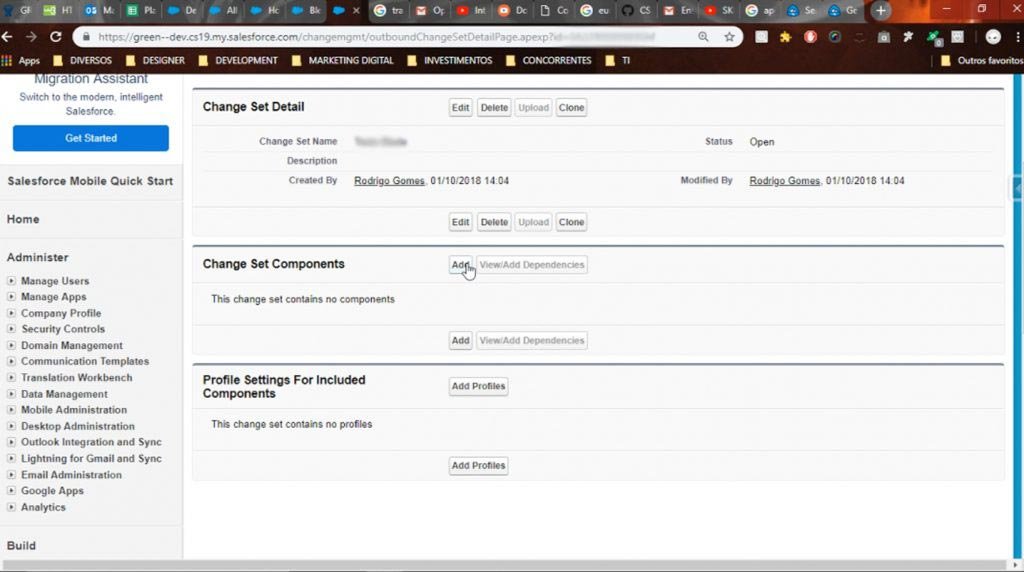This screenshot has height=572, width=1024.
Task: Open the Chrome three-dot menu
Action: pos(1017,37)
